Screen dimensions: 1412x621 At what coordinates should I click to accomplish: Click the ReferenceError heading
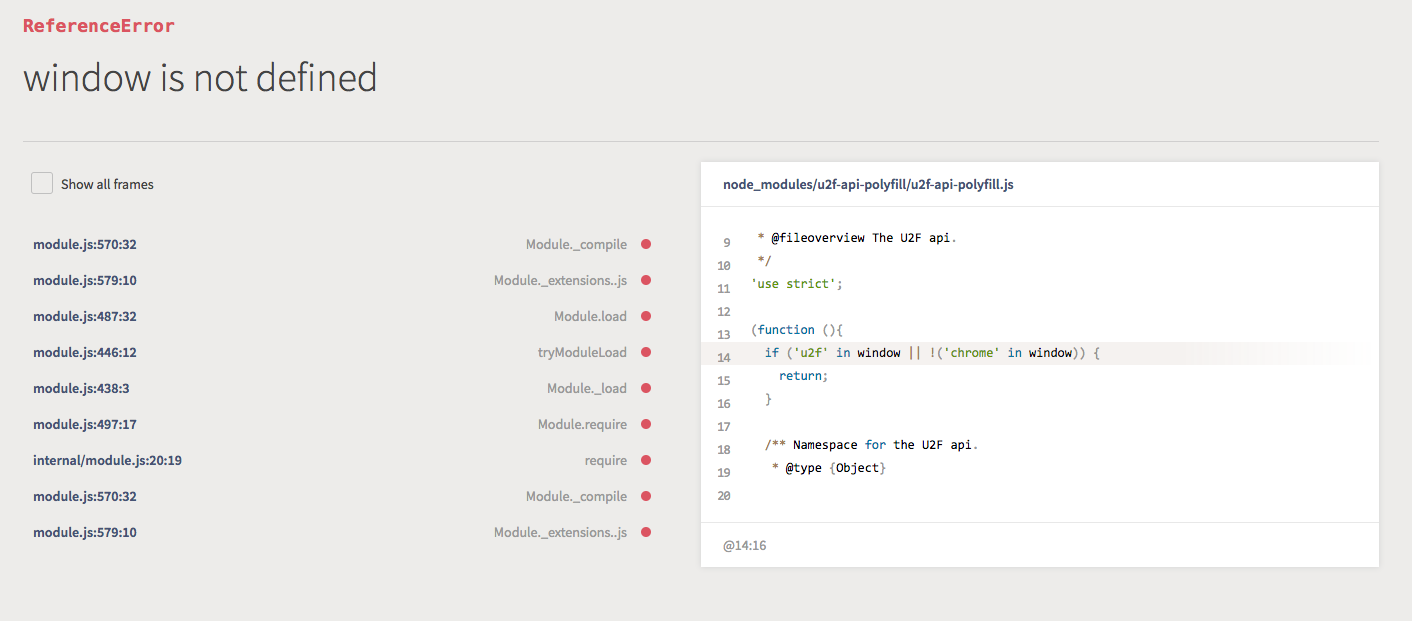[x=99, y=26]
